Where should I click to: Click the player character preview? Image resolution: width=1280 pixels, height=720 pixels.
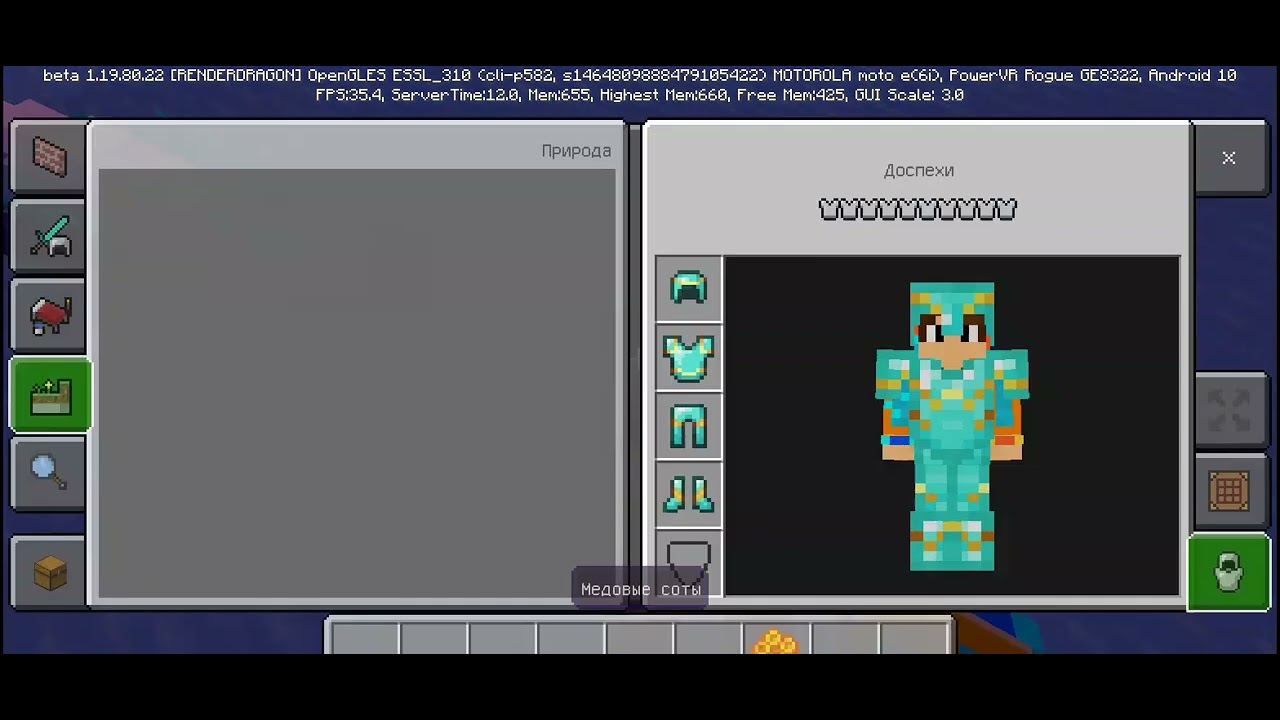click(952, 427)
